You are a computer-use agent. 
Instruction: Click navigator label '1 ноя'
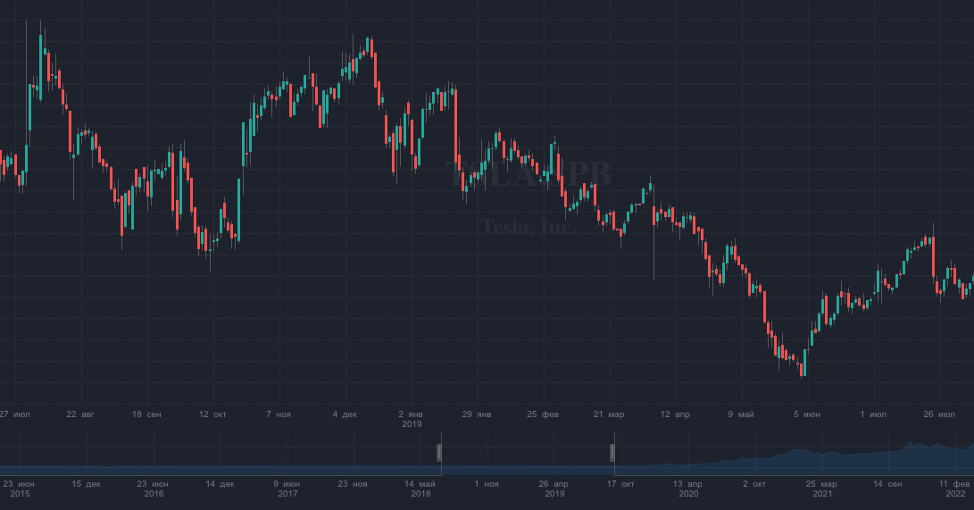coord(487,483)
